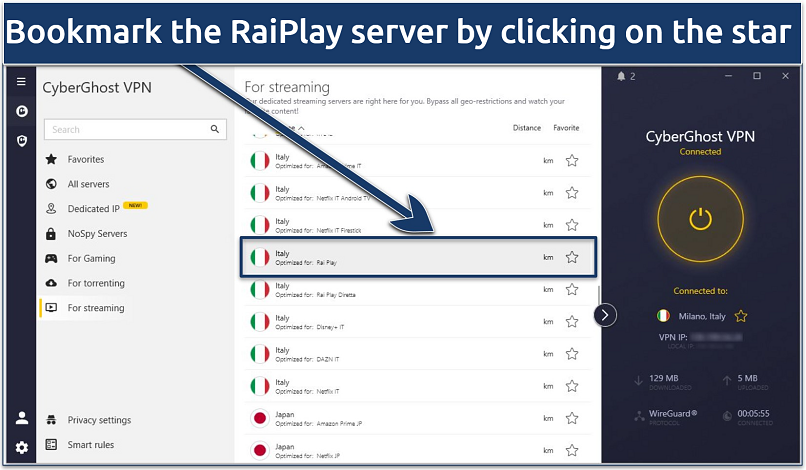This screenshot has height=470, width=806.
Task: Open For Gaming servers
Action: pos(91,259)
